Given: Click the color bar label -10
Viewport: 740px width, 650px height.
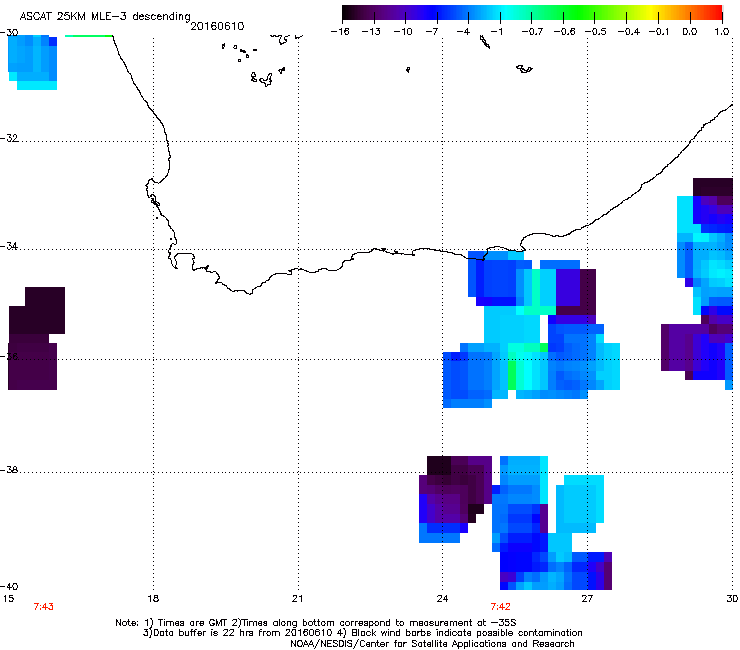Looking at the screenshot, I should tap(403, 32).
